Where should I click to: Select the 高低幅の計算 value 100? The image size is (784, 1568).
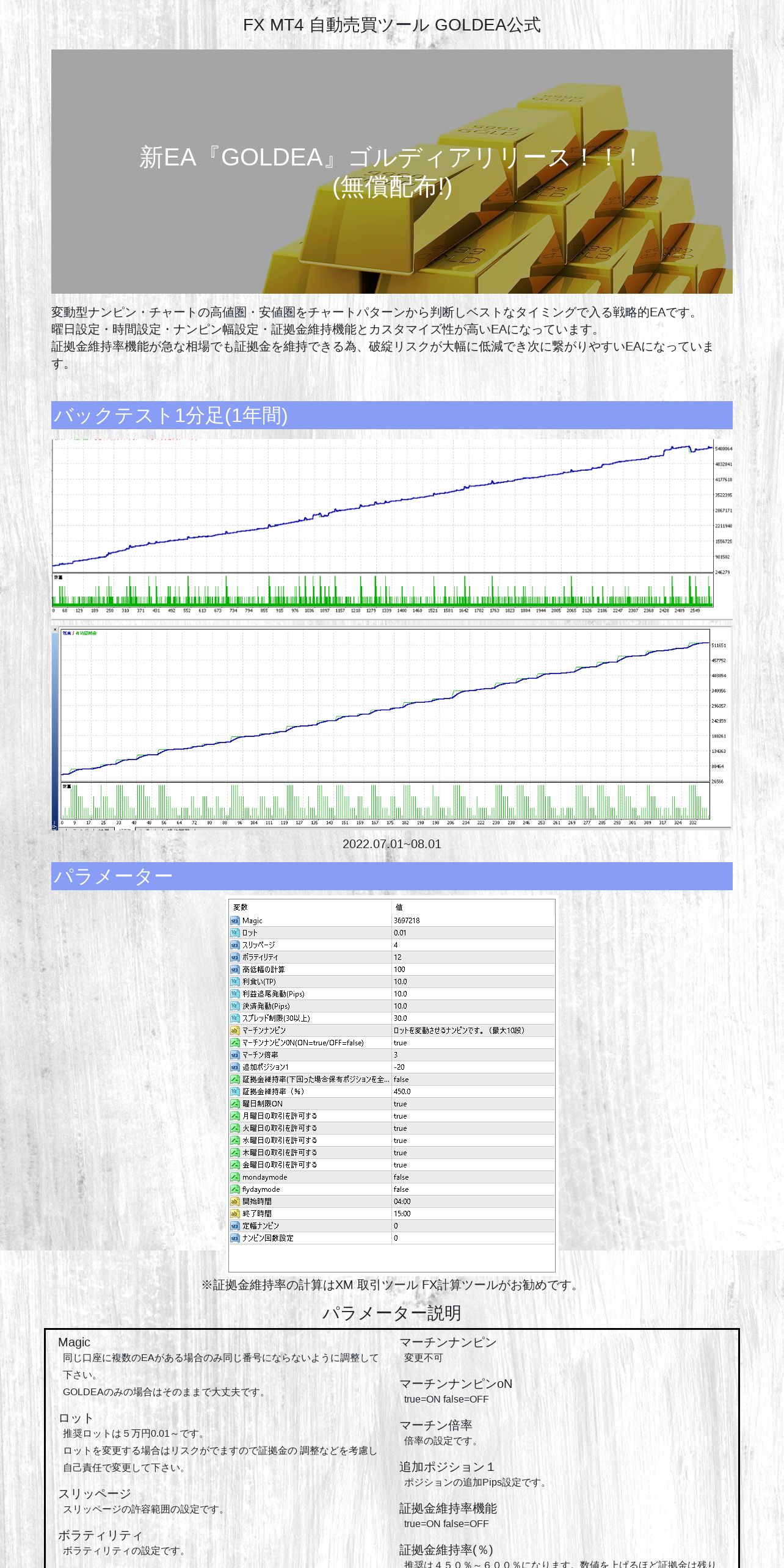(399, 970)
